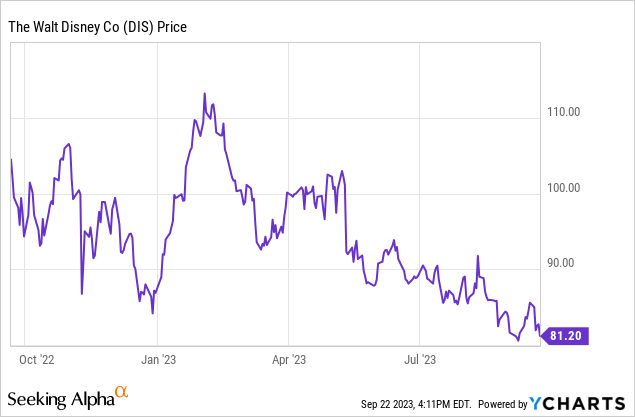Select the Jan '23 x-axis label
635x417 pixels.
(157, 357)
